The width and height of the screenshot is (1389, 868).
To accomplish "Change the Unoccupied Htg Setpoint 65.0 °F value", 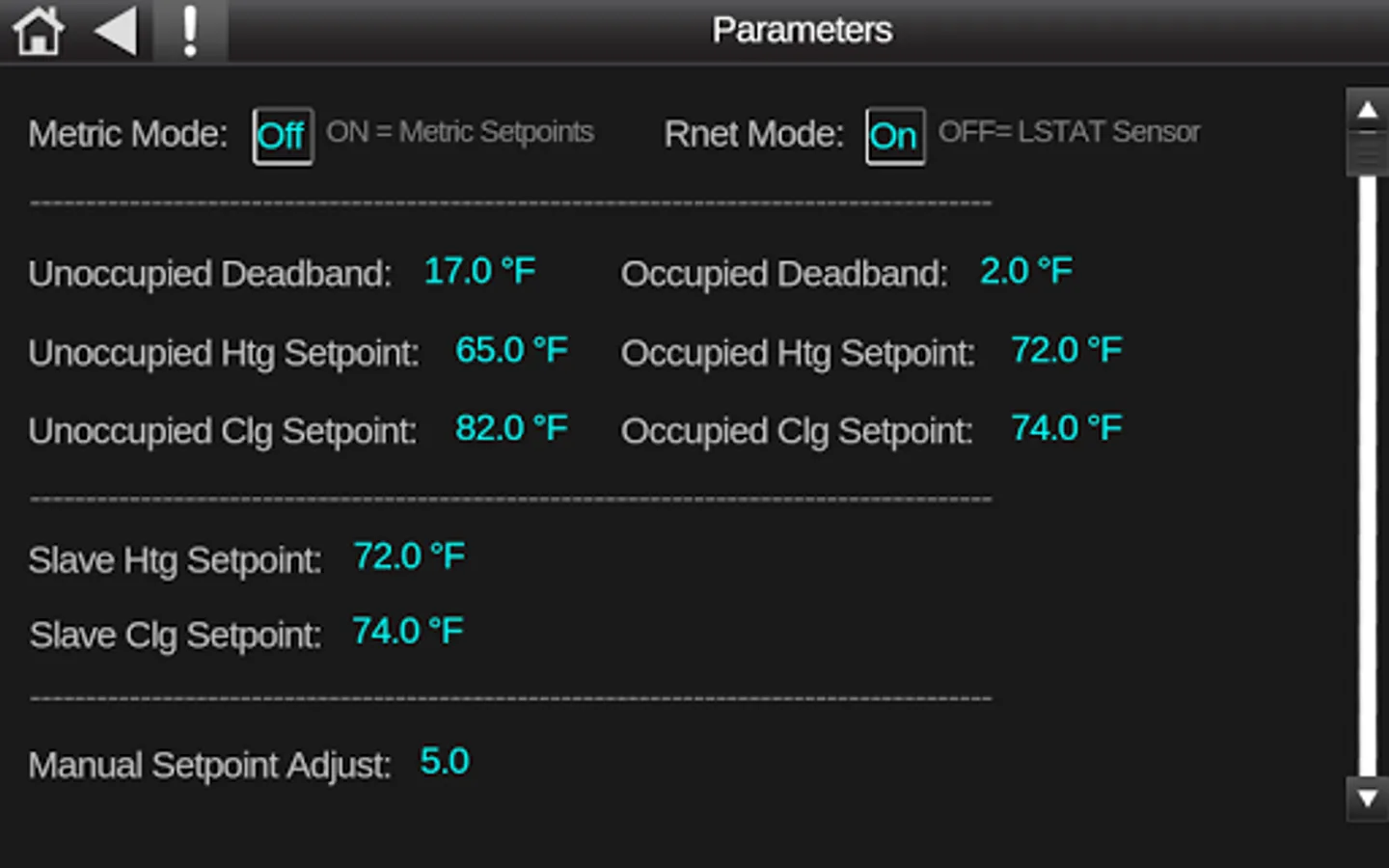I will pyautogui.click(x=511, y=350).
